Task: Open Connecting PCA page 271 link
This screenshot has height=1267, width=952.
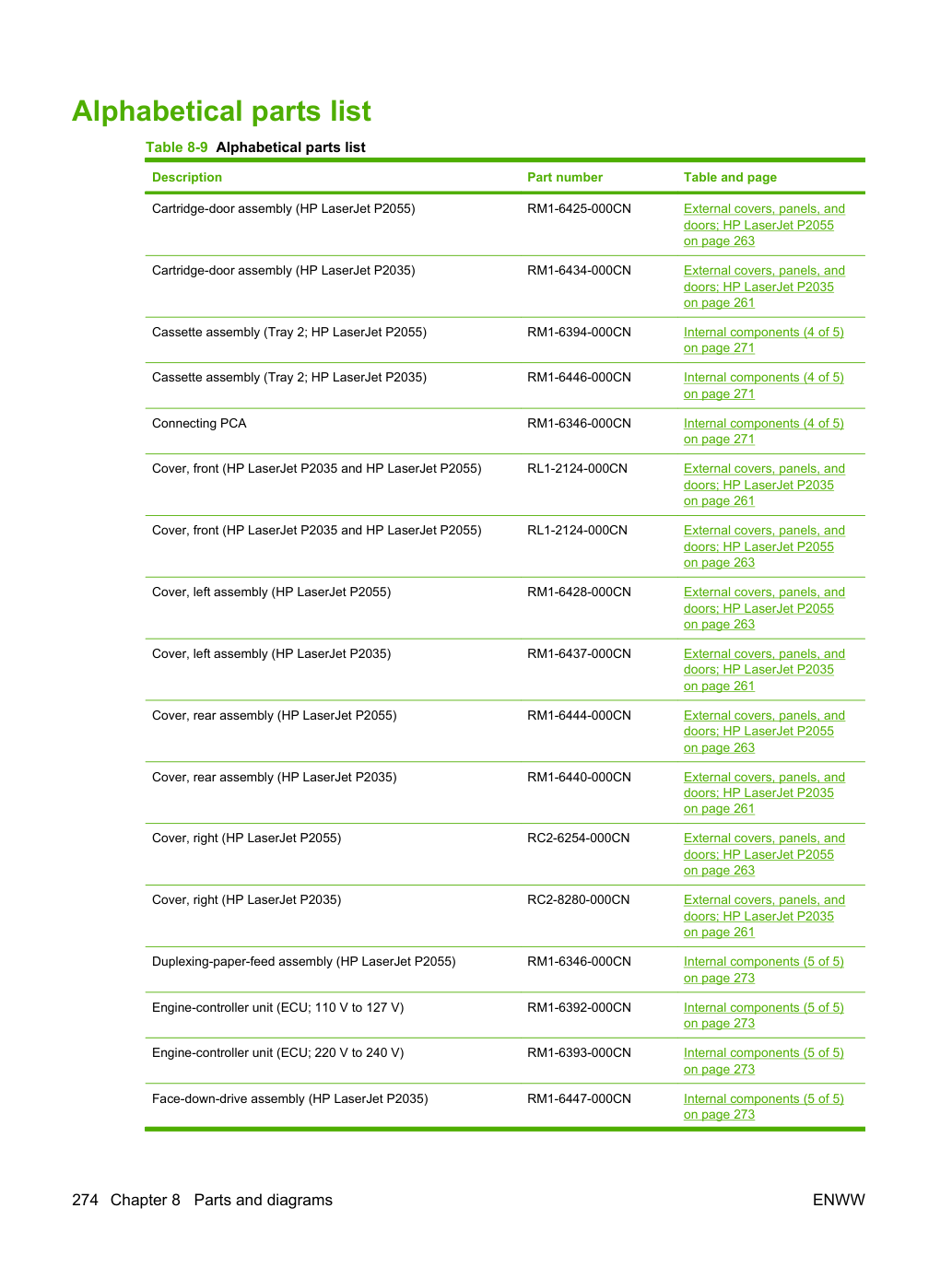Action: coord(764,431)
